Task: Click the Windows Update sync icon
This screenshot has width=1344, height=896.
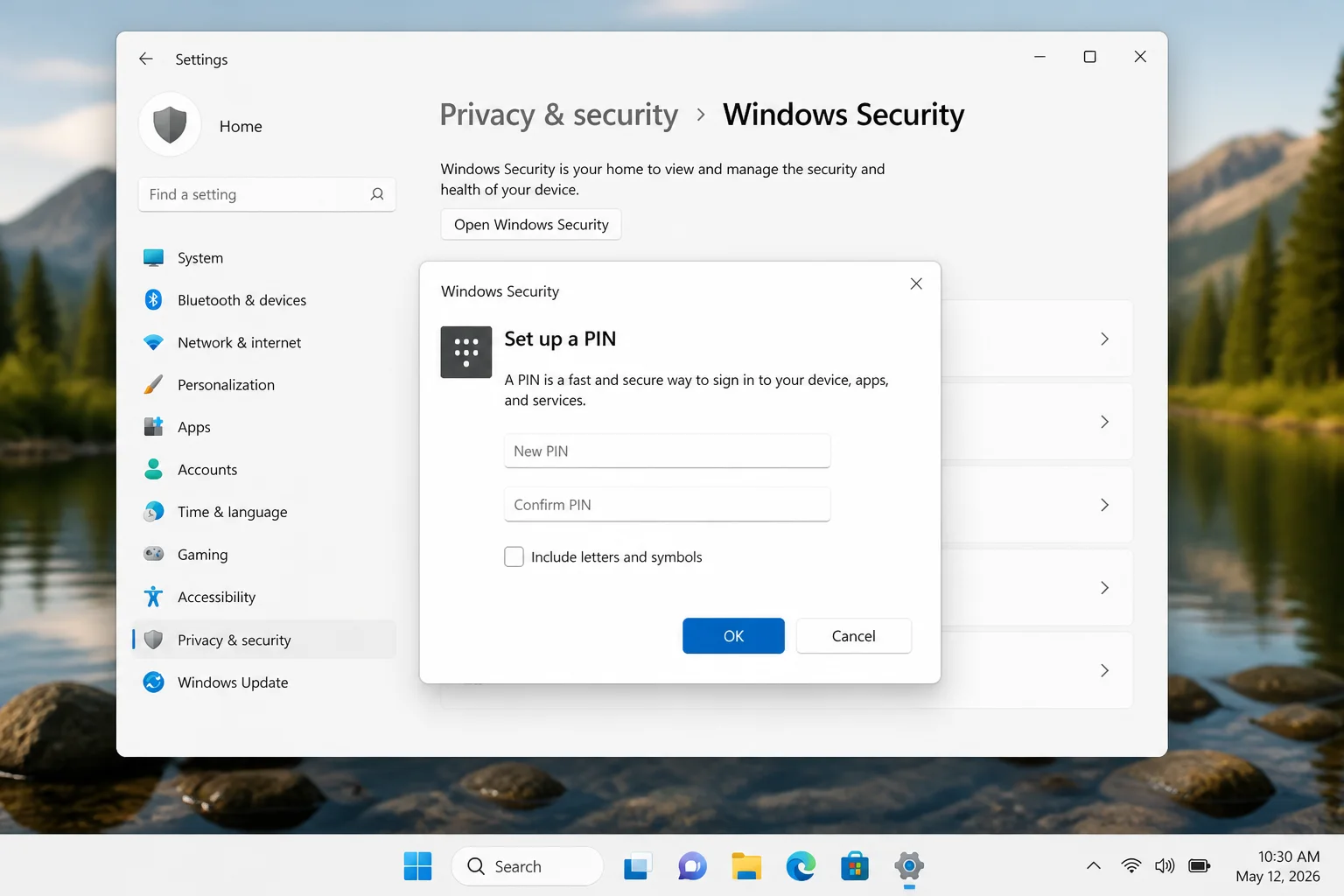Action: click(x=153, y=682)
